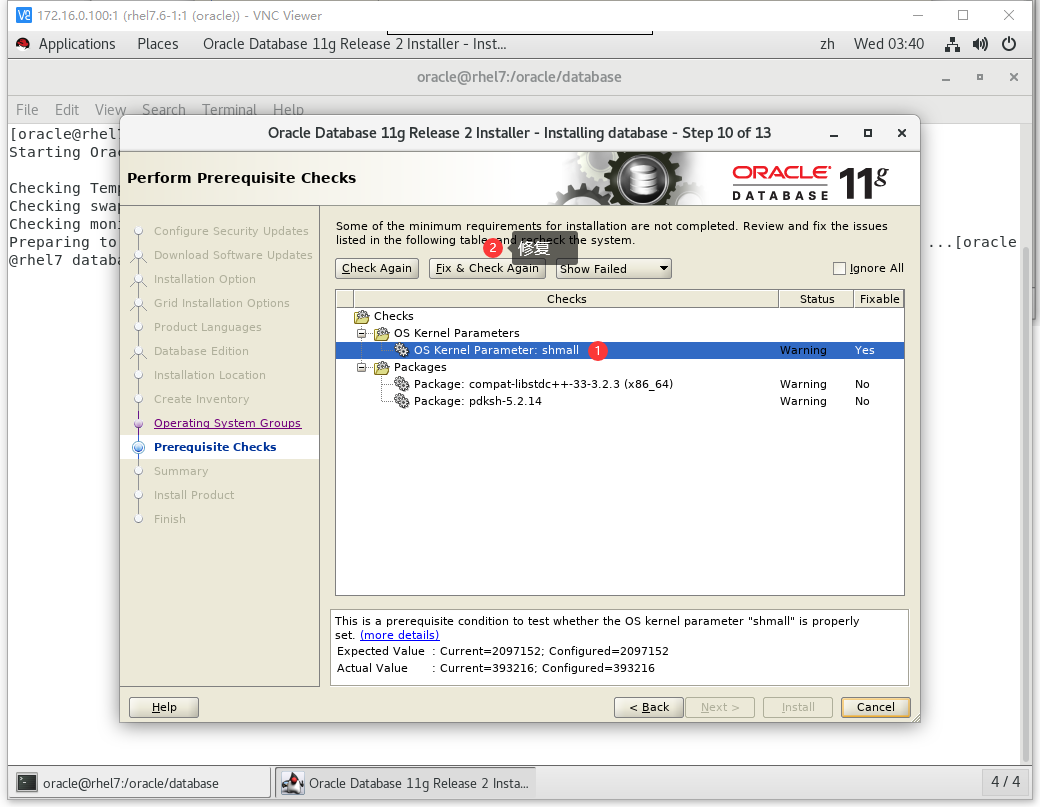1040x807 pixels.
Task: Click the Oracle installer Java icon in taskbar
Action: point(292,782)
